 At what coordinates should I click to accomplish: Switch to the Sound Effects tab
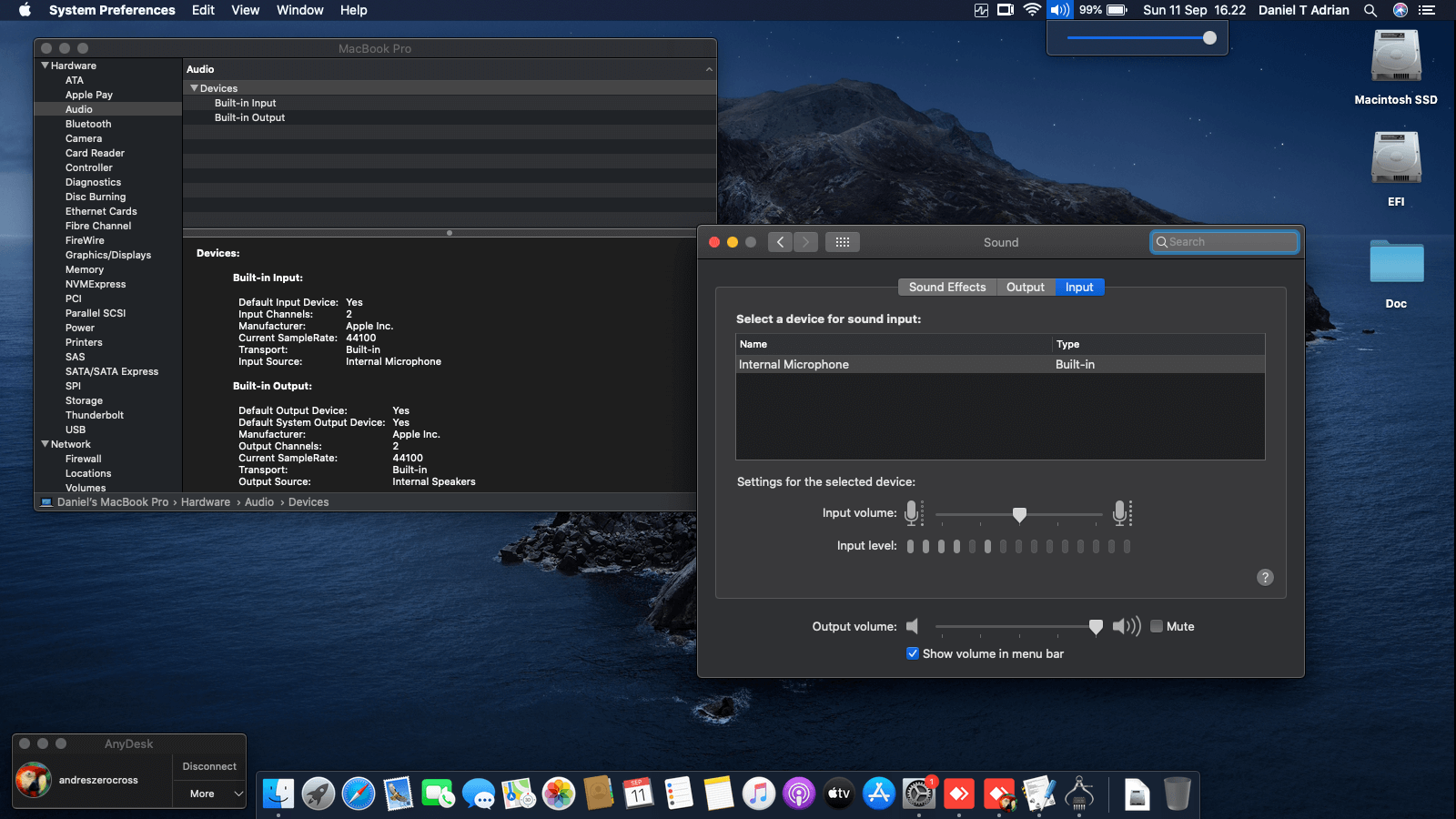click(947, 287)
